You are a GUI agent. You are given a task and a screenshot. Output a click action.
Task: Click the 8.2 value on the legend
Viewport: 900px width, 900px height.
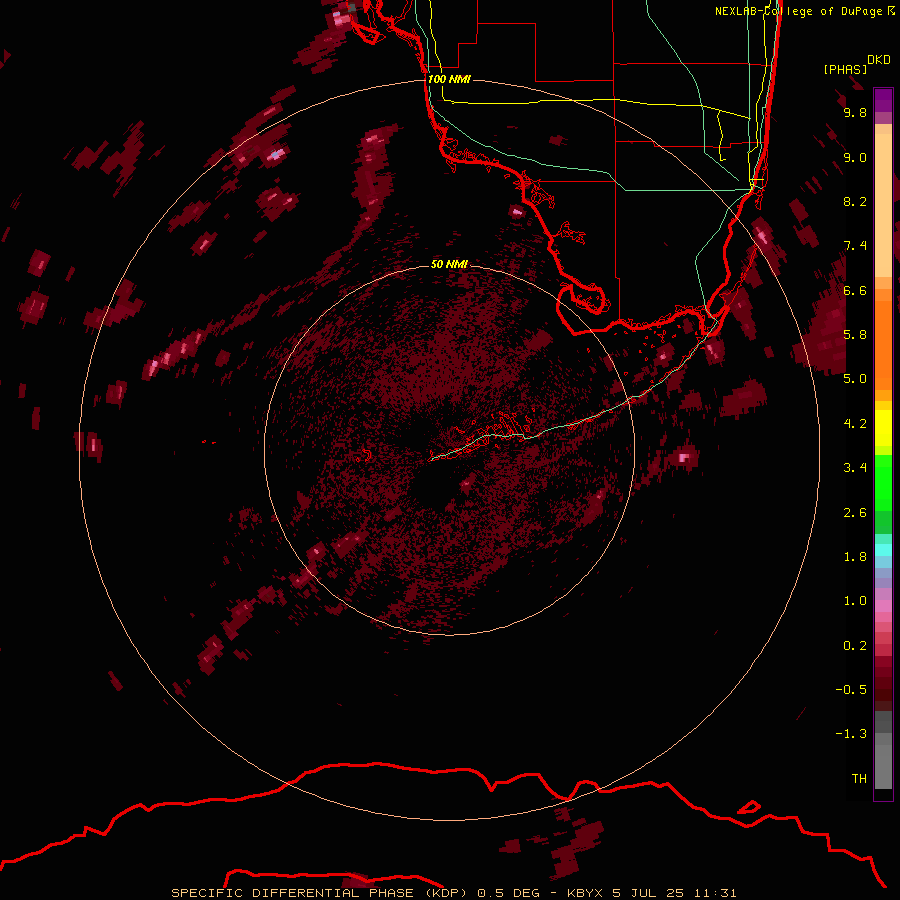click(x=855, y=201)
